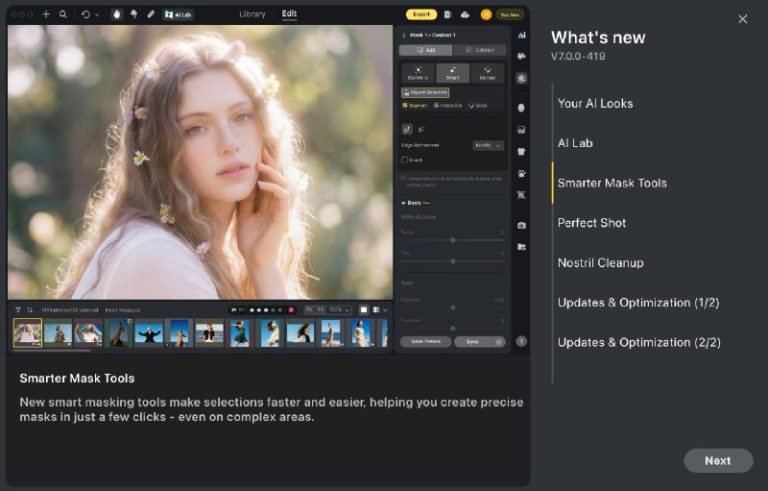Click the subtract-selection tool icon beside it
768x491 pixels.
pyautogui.click(x=421, y=129)
